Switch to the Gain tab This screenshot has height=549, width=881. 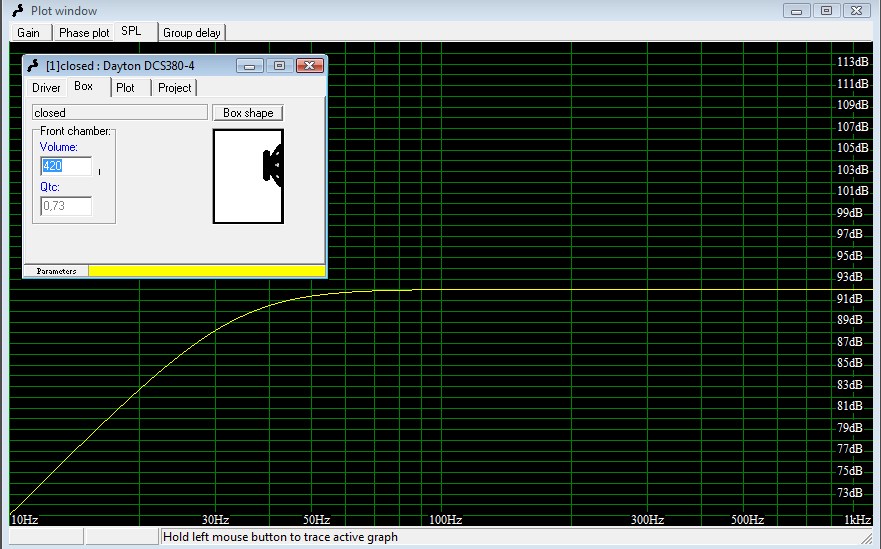[29, 33]
